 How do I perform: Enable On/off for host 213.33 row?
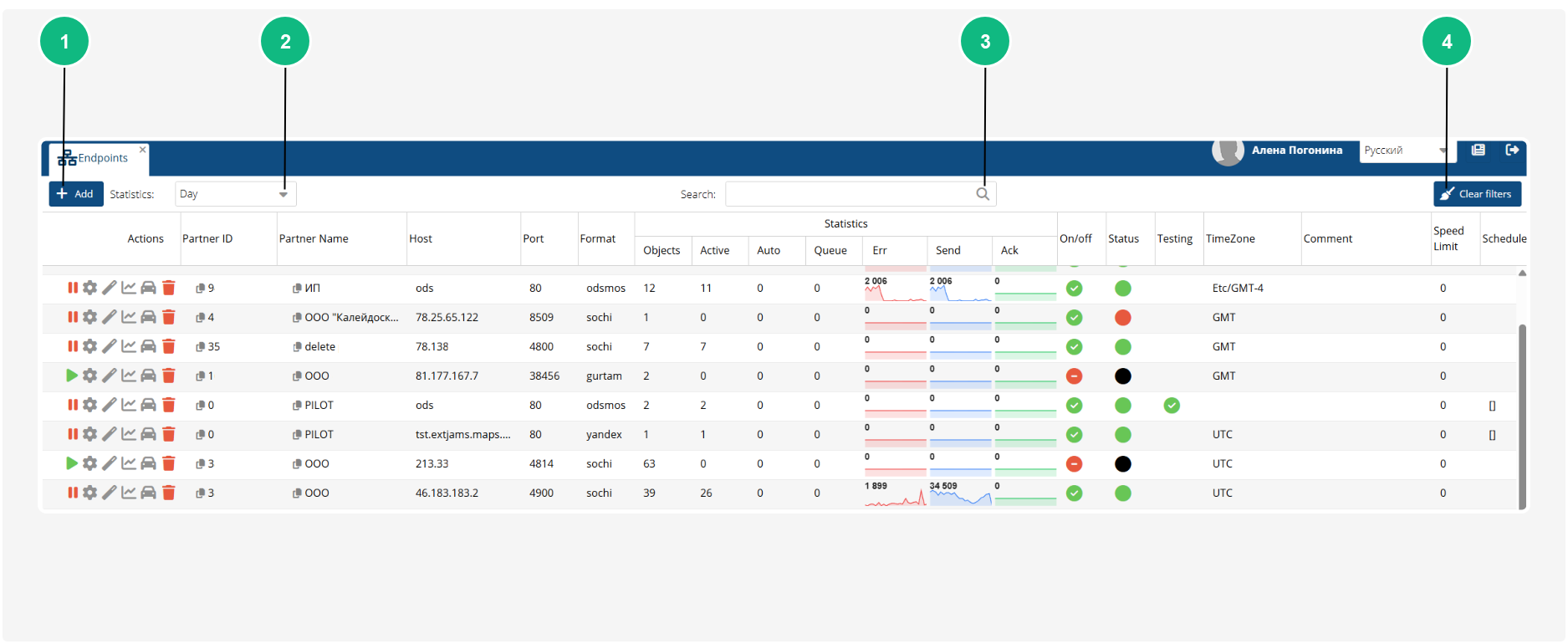click(x=1075, y=463)
